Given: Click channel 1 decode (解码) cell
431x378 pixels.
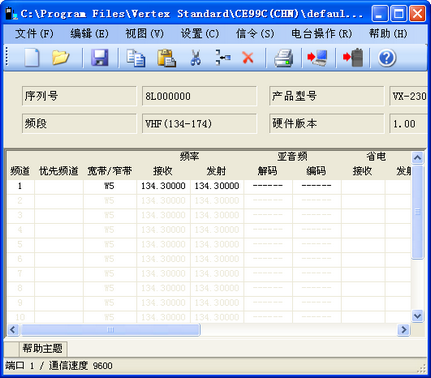Looking at the screenshot, I should tap(268, 186).
